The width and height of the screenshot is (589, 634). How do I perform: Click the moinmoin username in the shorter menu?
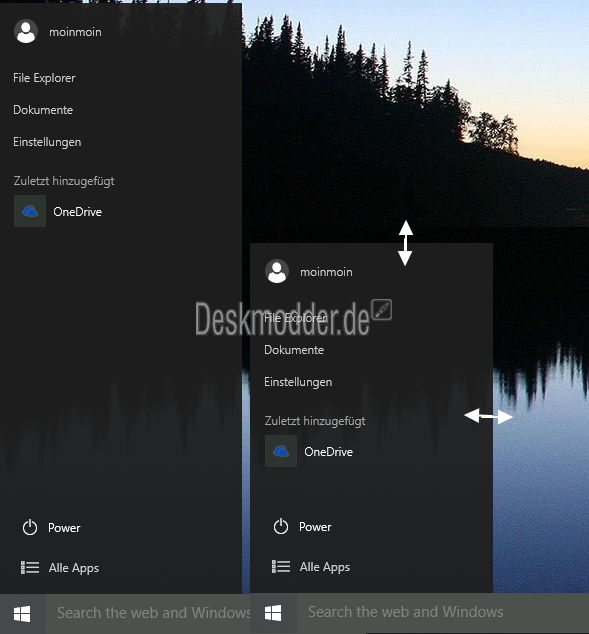326,272
